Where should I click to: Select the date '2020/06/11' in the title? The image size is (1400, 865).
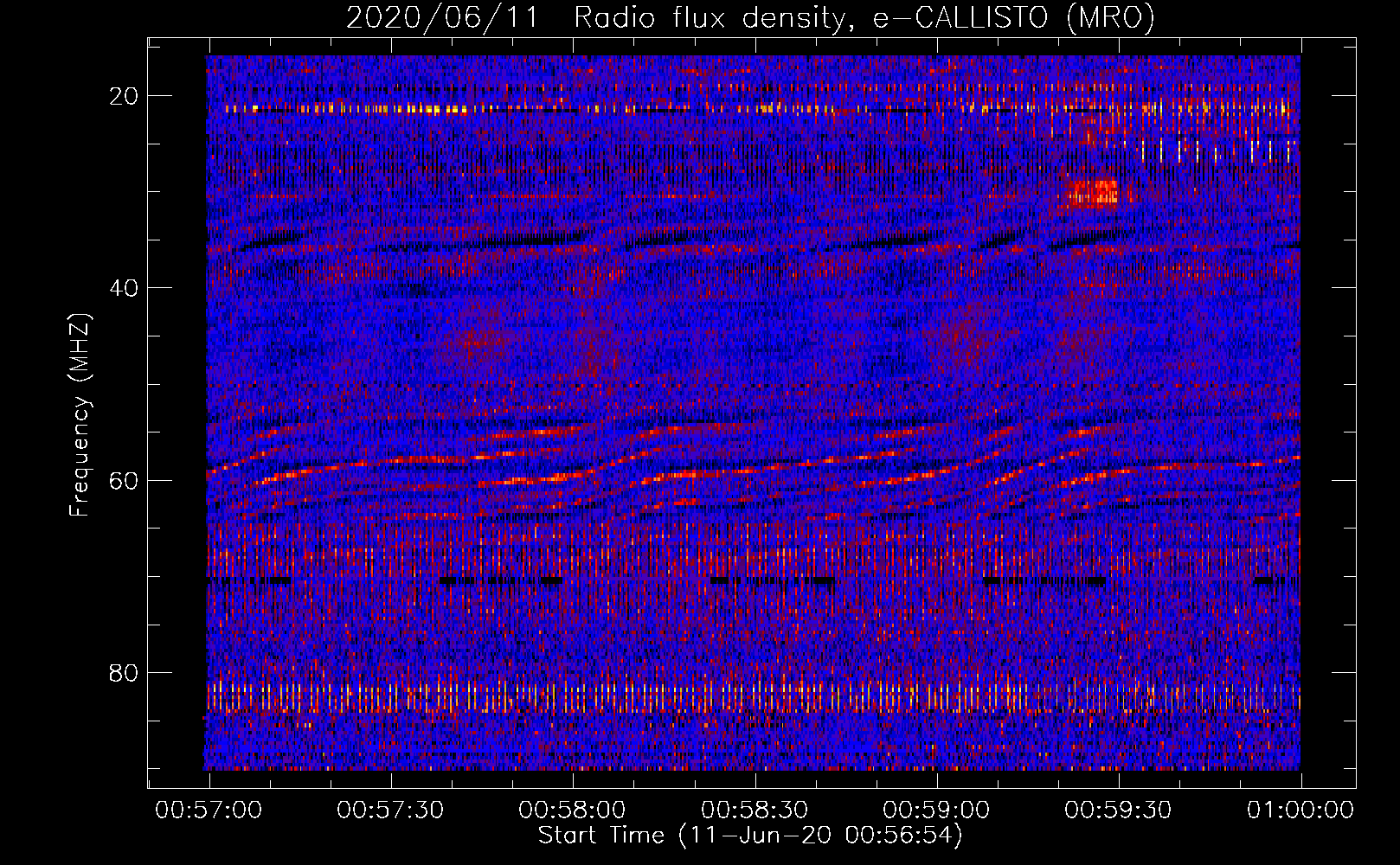click(442, 18)
